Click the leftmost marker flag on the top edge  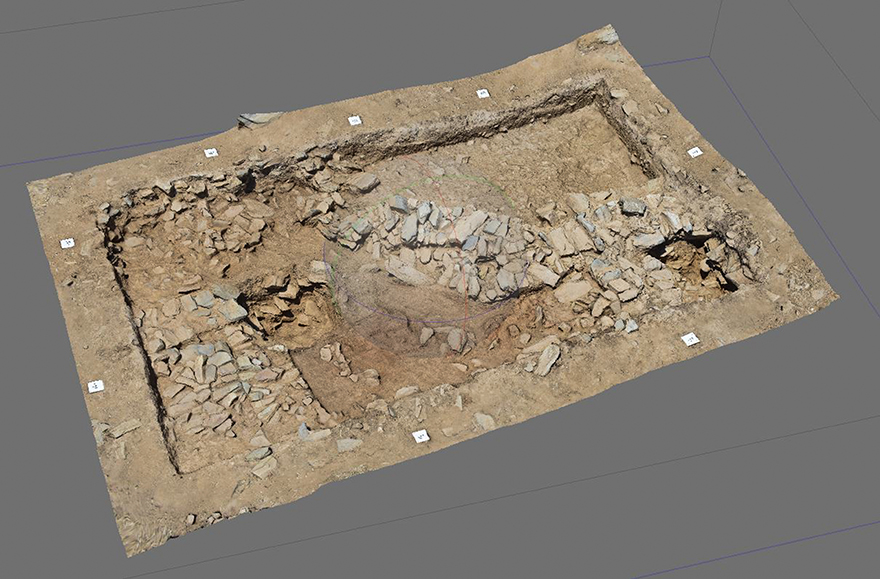point(210,153)
